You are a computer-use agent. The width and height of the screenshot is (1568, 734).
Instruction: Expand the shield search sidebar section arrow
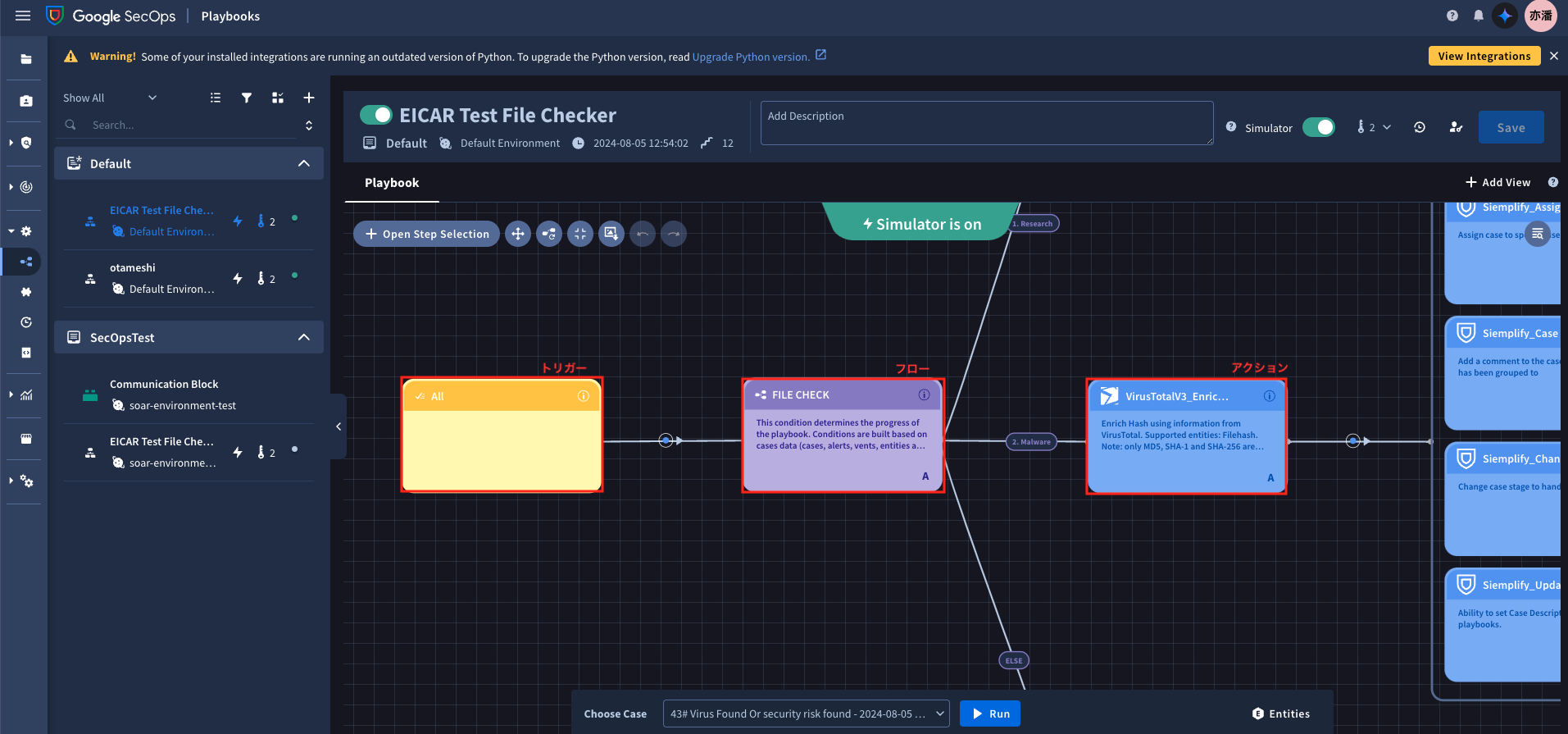coord(11,143)
